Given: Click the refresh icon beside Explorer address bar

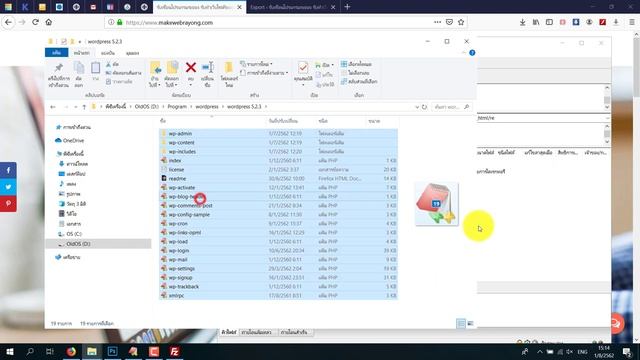Looking at the screenshot, I should tap(424, 107).
